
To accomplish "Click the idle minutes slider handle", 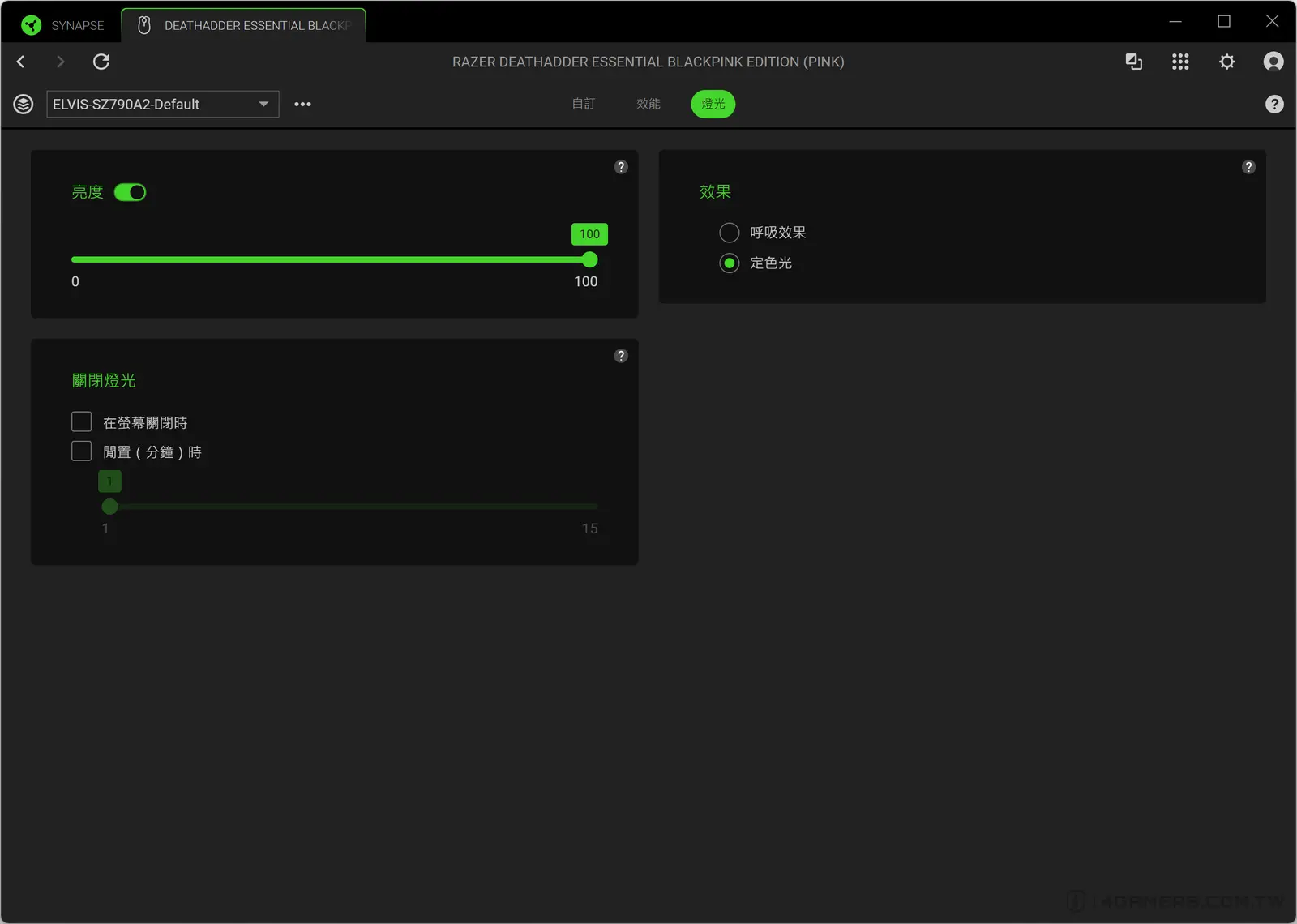I will 110,507.
